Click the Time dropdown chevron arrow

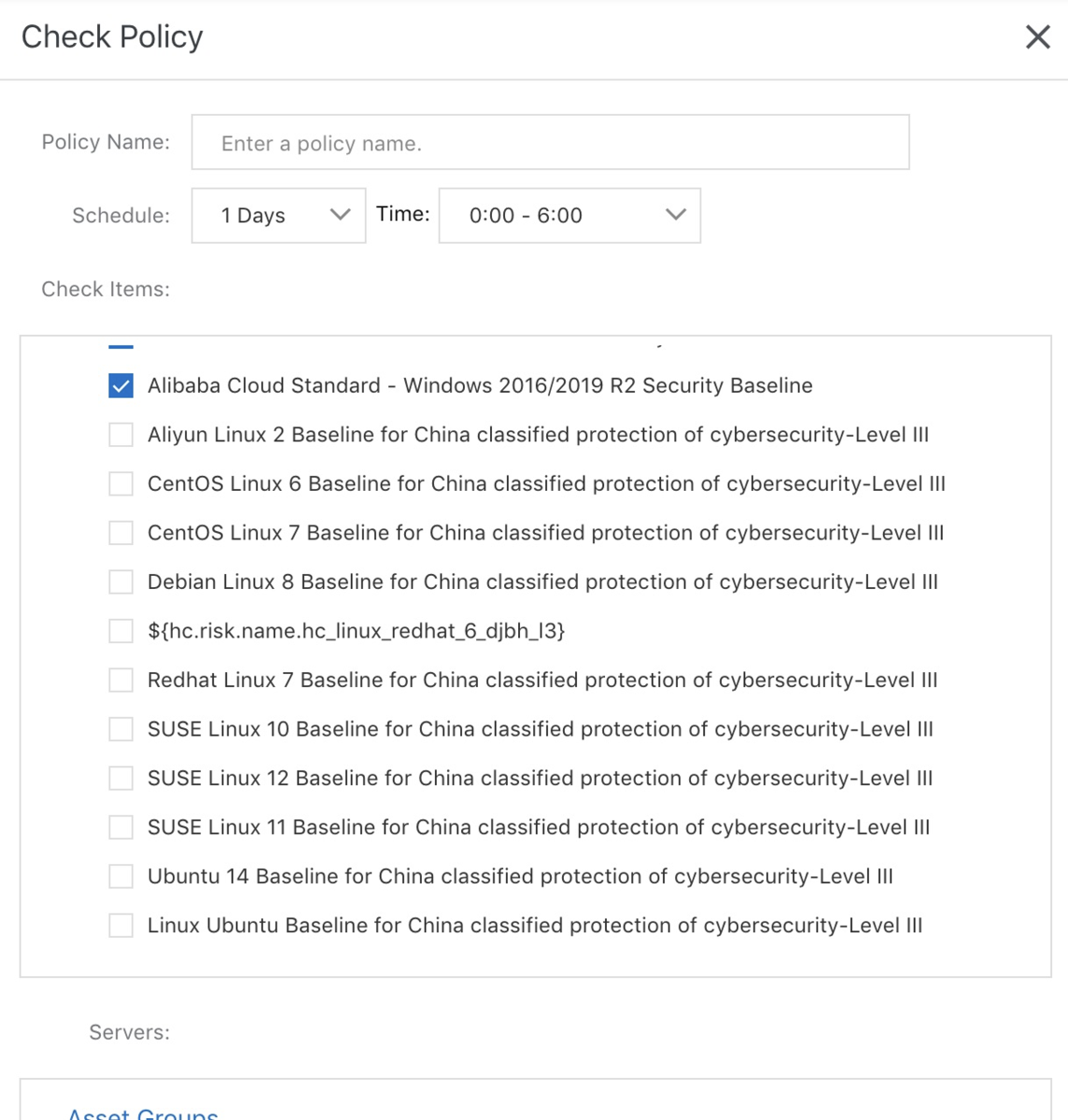[675, 216]
